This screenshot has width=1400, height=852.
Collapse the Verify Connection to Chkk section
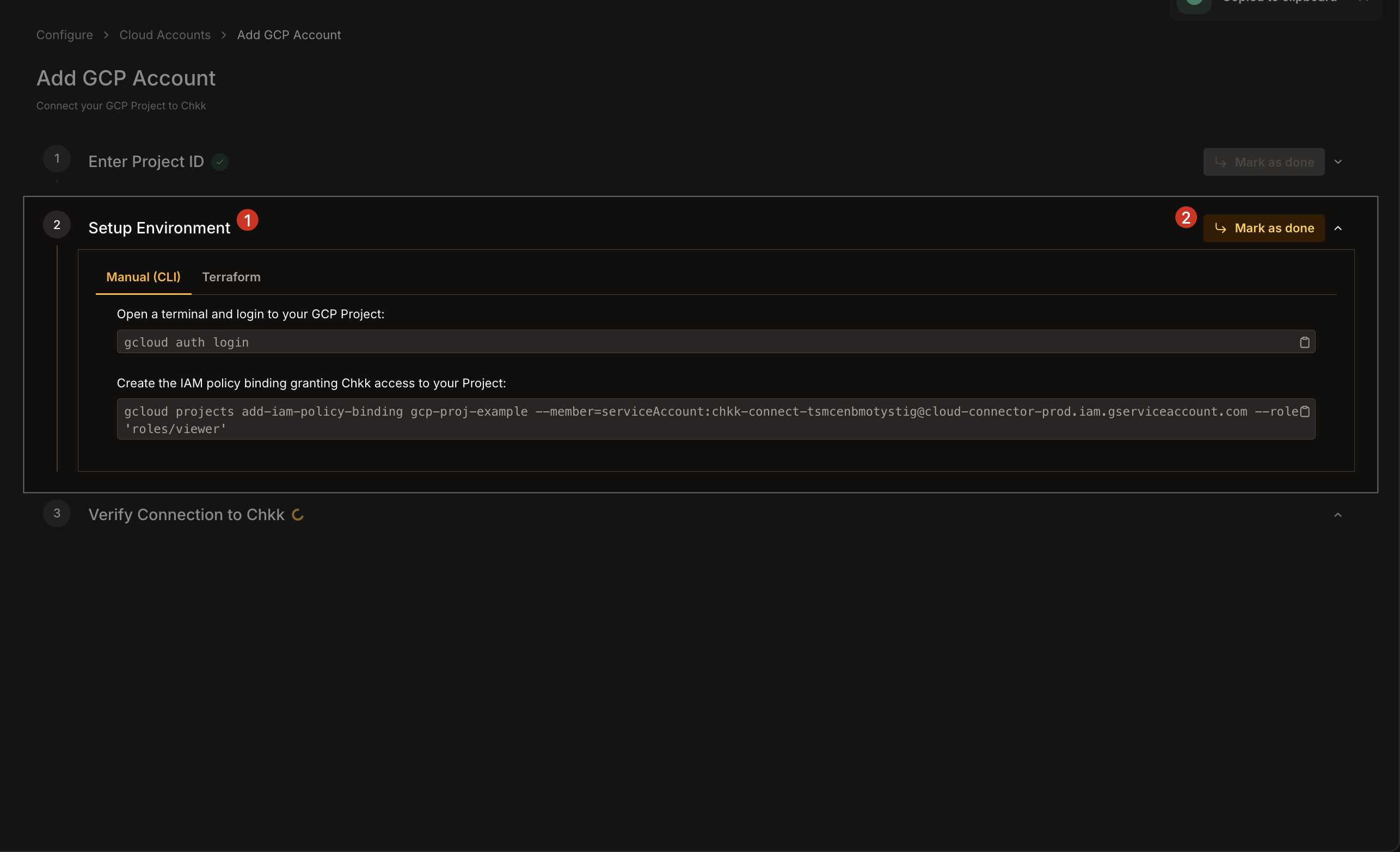[1338, 514]
